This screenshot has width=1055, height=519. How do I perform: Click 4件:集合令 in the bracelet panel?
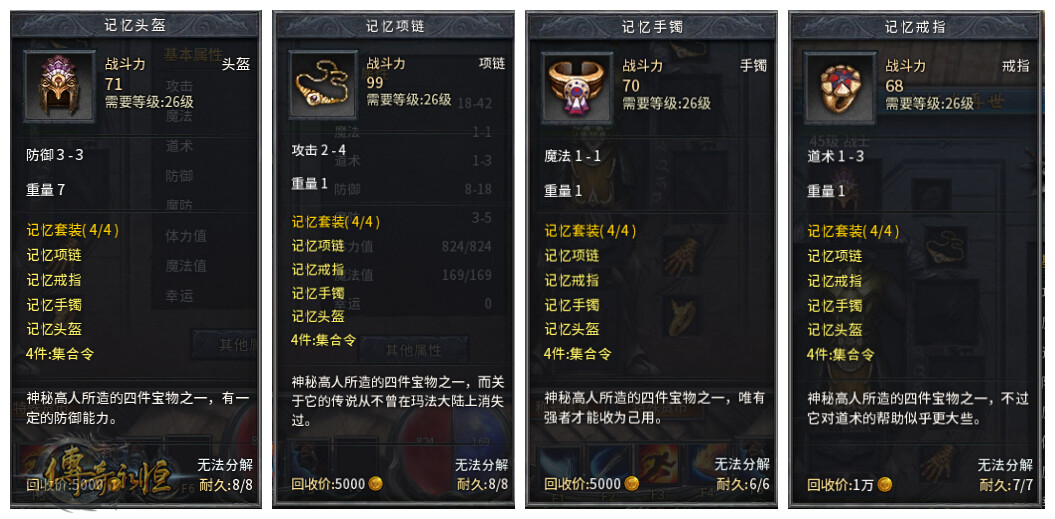point(578,353)
